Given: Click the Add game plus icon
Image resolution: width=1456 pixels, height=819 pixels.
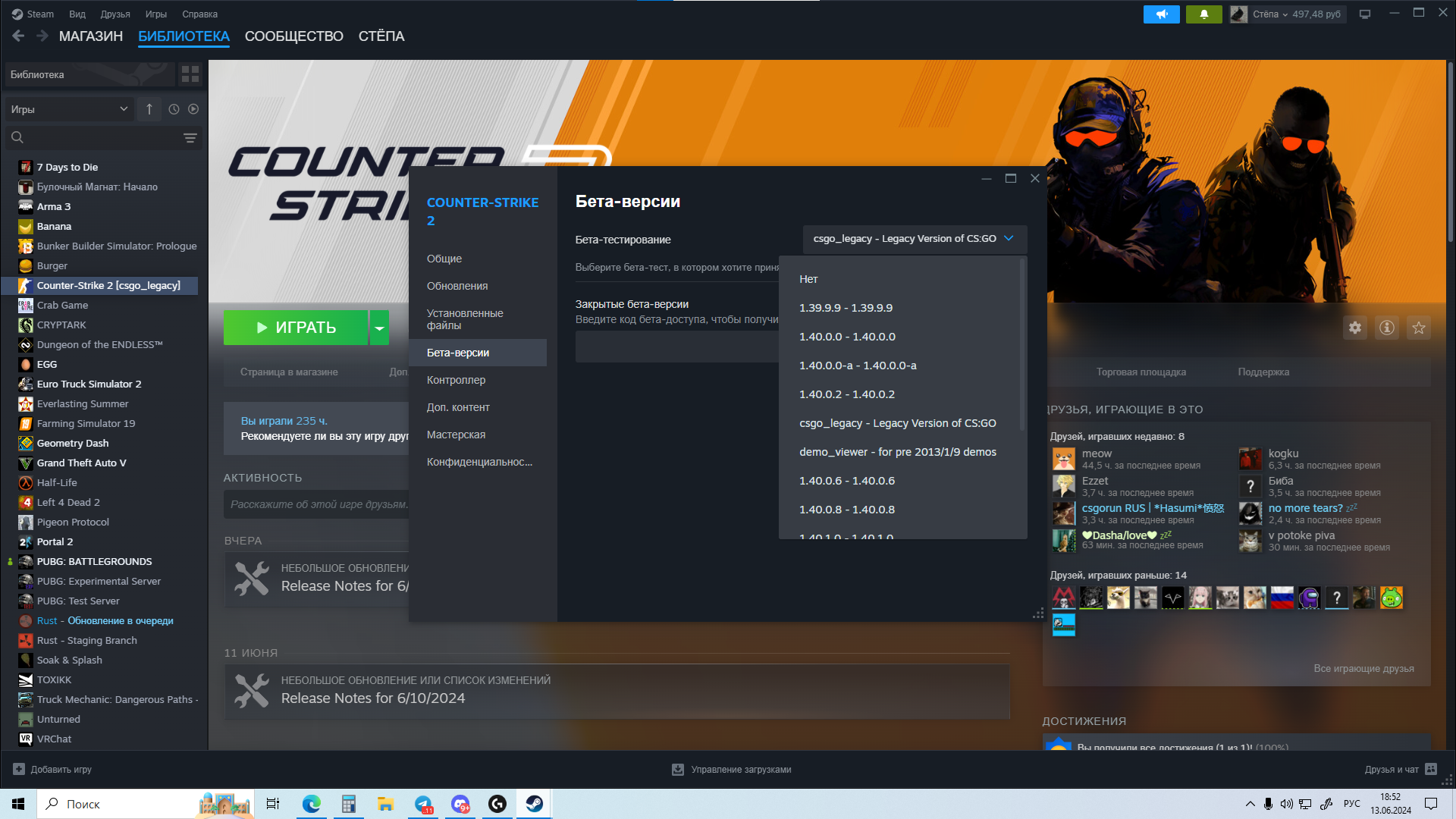Looking at the screenshot, I should click(x=19, y=769).
